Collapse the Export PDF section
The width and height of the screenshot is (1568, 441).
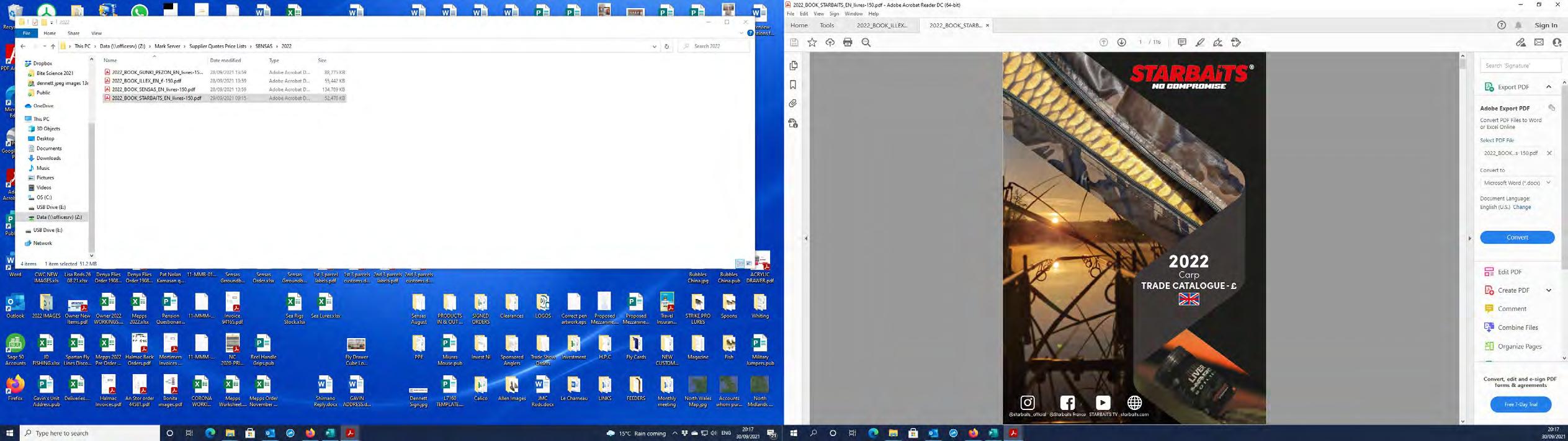(x=1549, y=87)
